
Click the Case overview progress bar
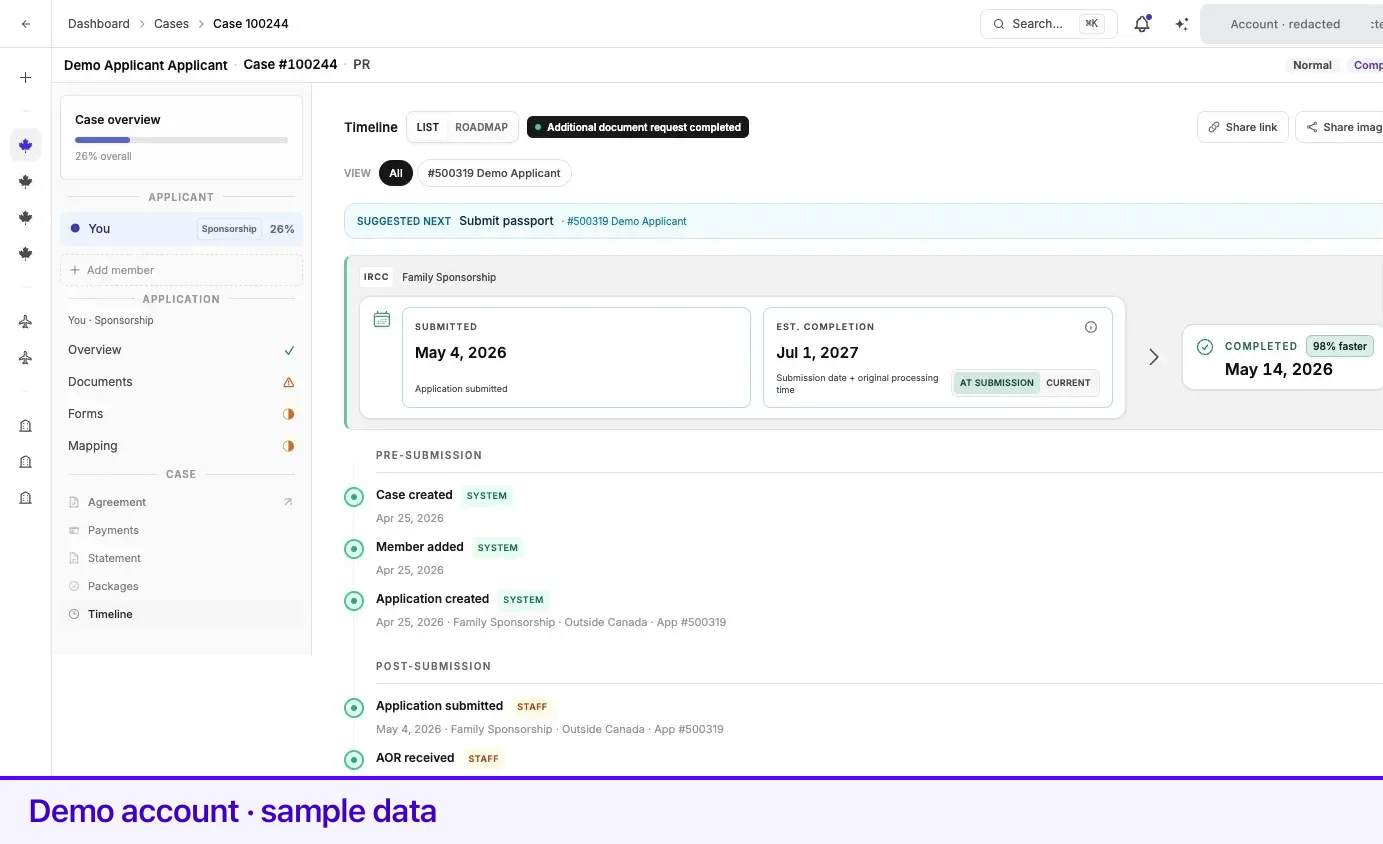(x=181, y=140)
